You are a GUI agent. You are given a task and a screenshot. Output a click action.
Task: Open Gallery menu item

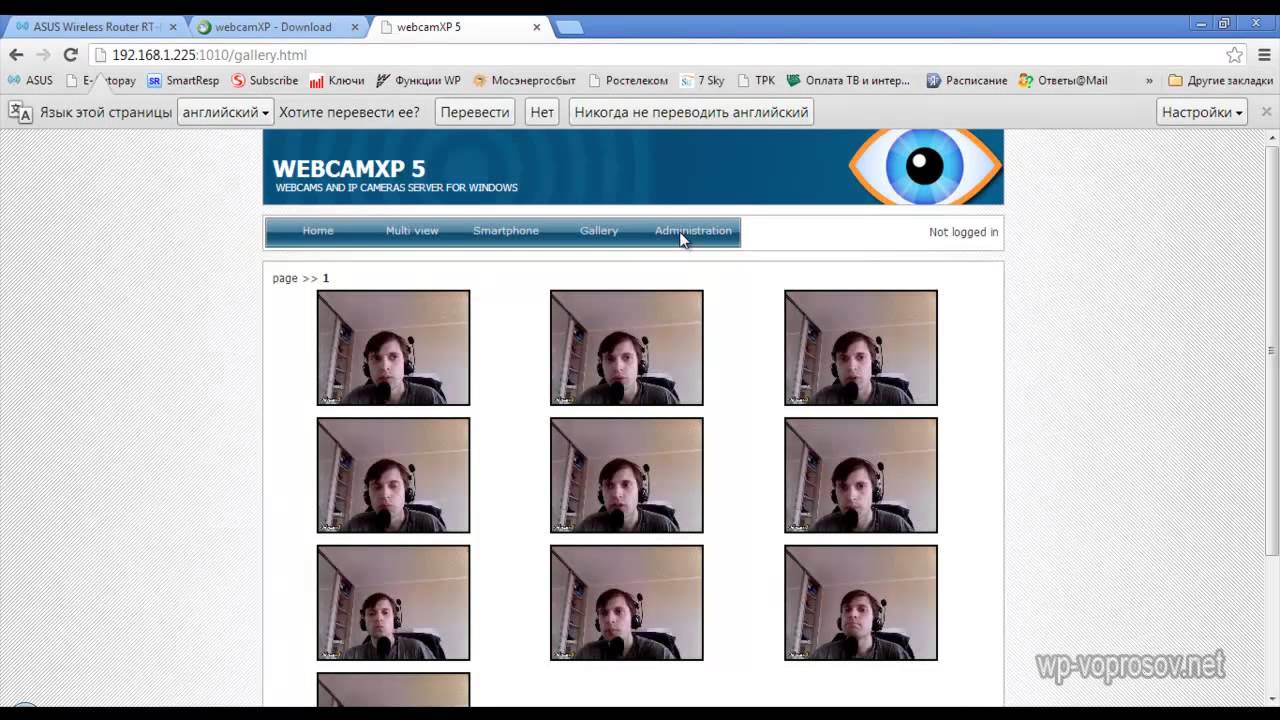[x=599, y=231]
